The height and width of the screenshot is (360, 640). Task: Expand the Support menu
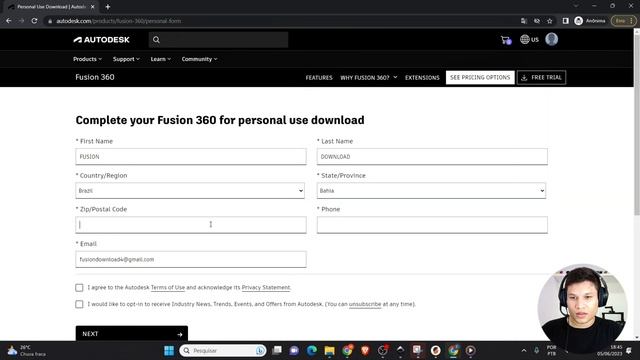click(126, 59)
